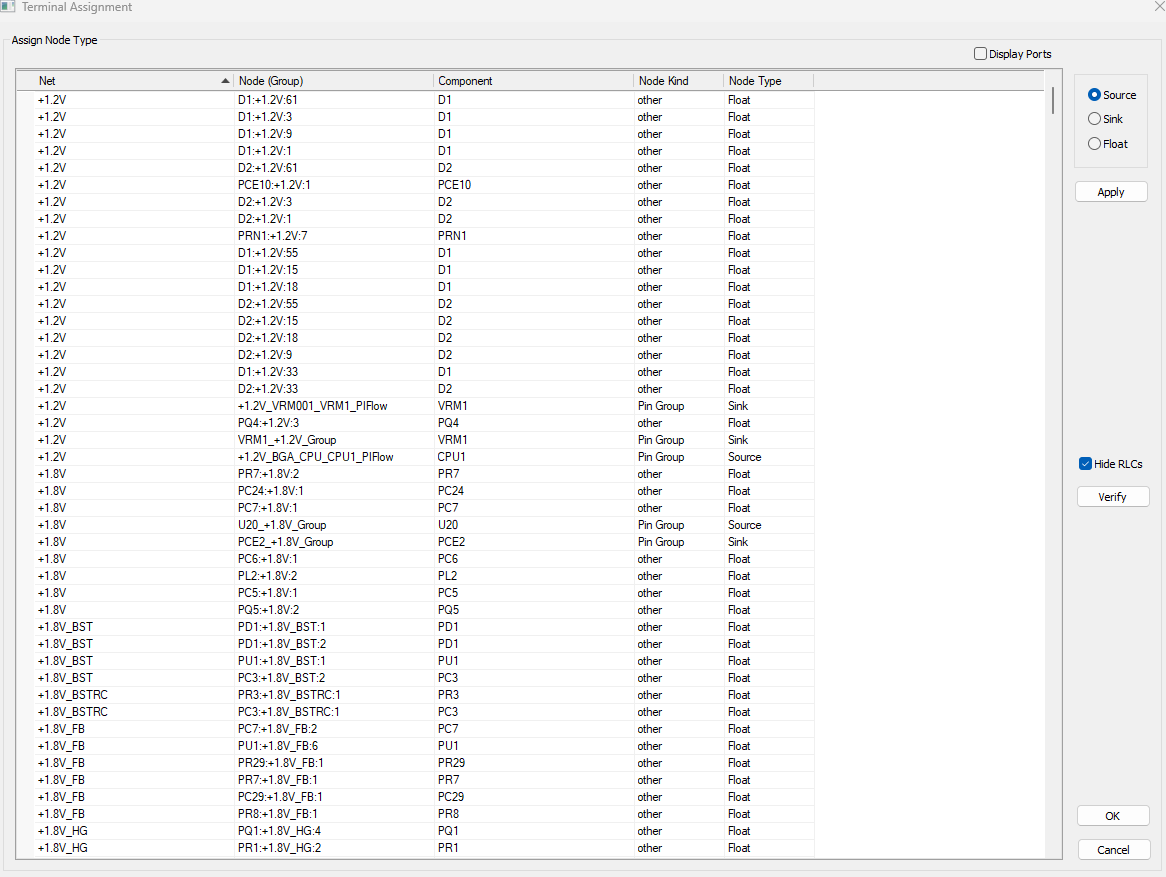
Task: Select the +1.2V_BGA_CPU_CPU1_PIFlow row
Action: pos(315,457)
